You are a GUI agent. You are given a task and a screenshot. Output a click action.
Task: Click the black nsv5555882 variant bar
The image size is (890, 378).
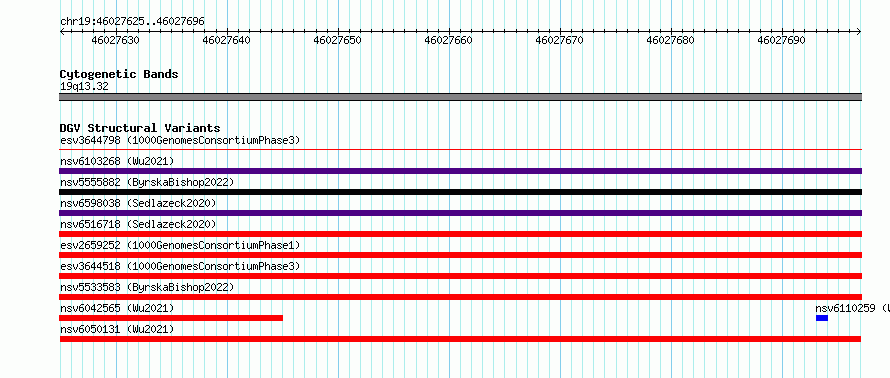[x=460, y=192]
